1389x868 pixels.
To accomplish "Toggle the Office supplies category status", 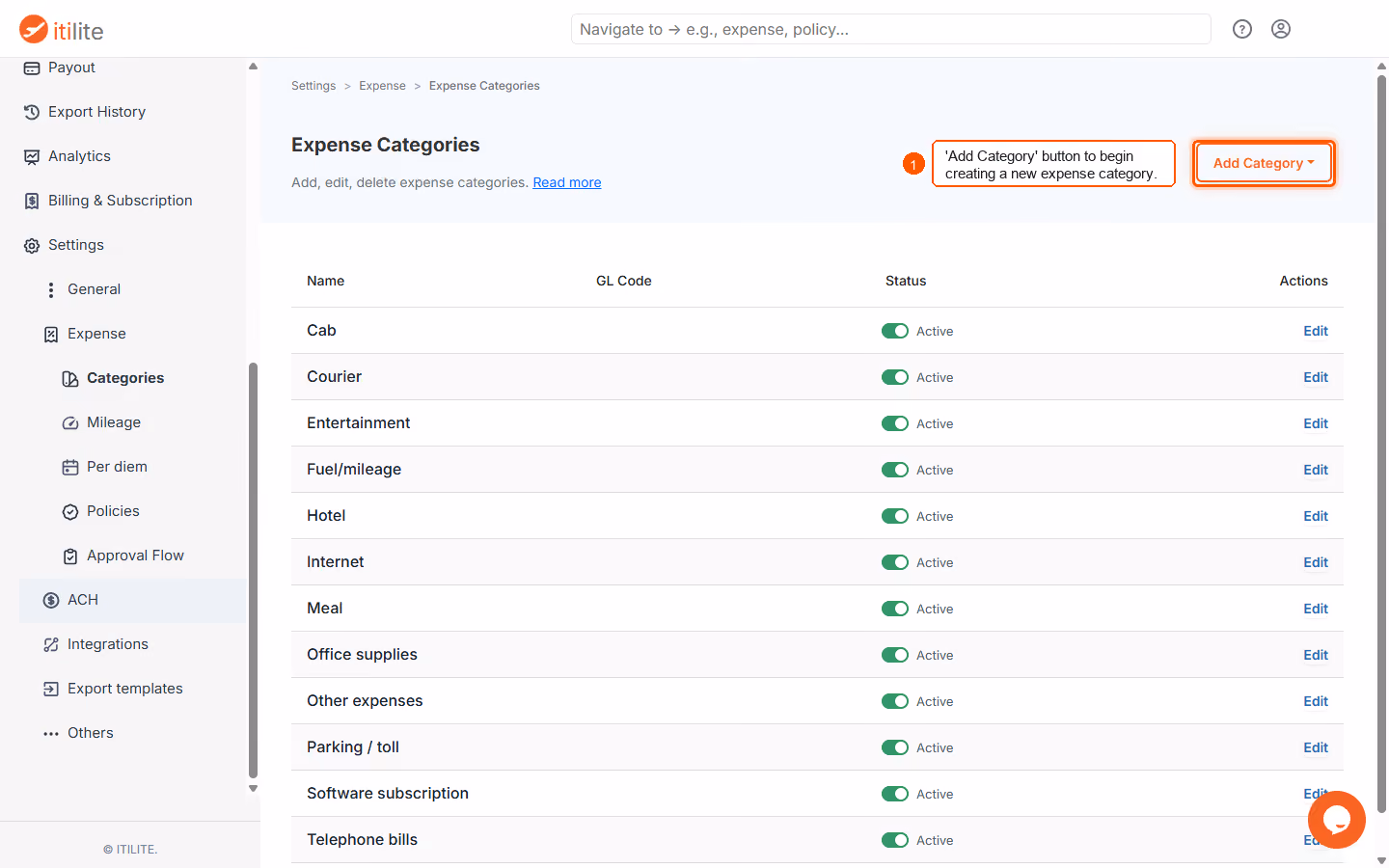I will pyautogui.click(x=895, y=655).
